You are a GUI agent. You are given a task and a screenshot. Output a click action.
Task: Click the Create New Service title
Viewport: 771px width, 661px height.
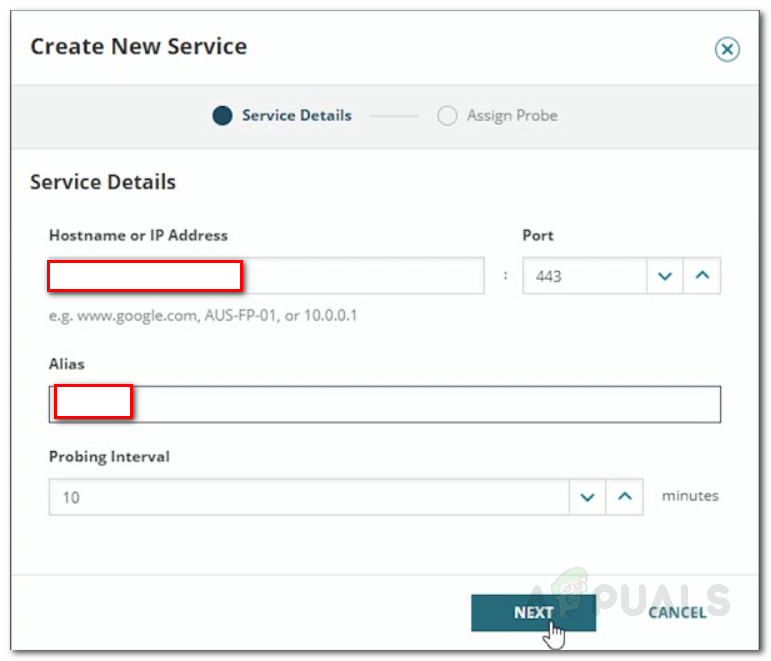pos(138,46)
